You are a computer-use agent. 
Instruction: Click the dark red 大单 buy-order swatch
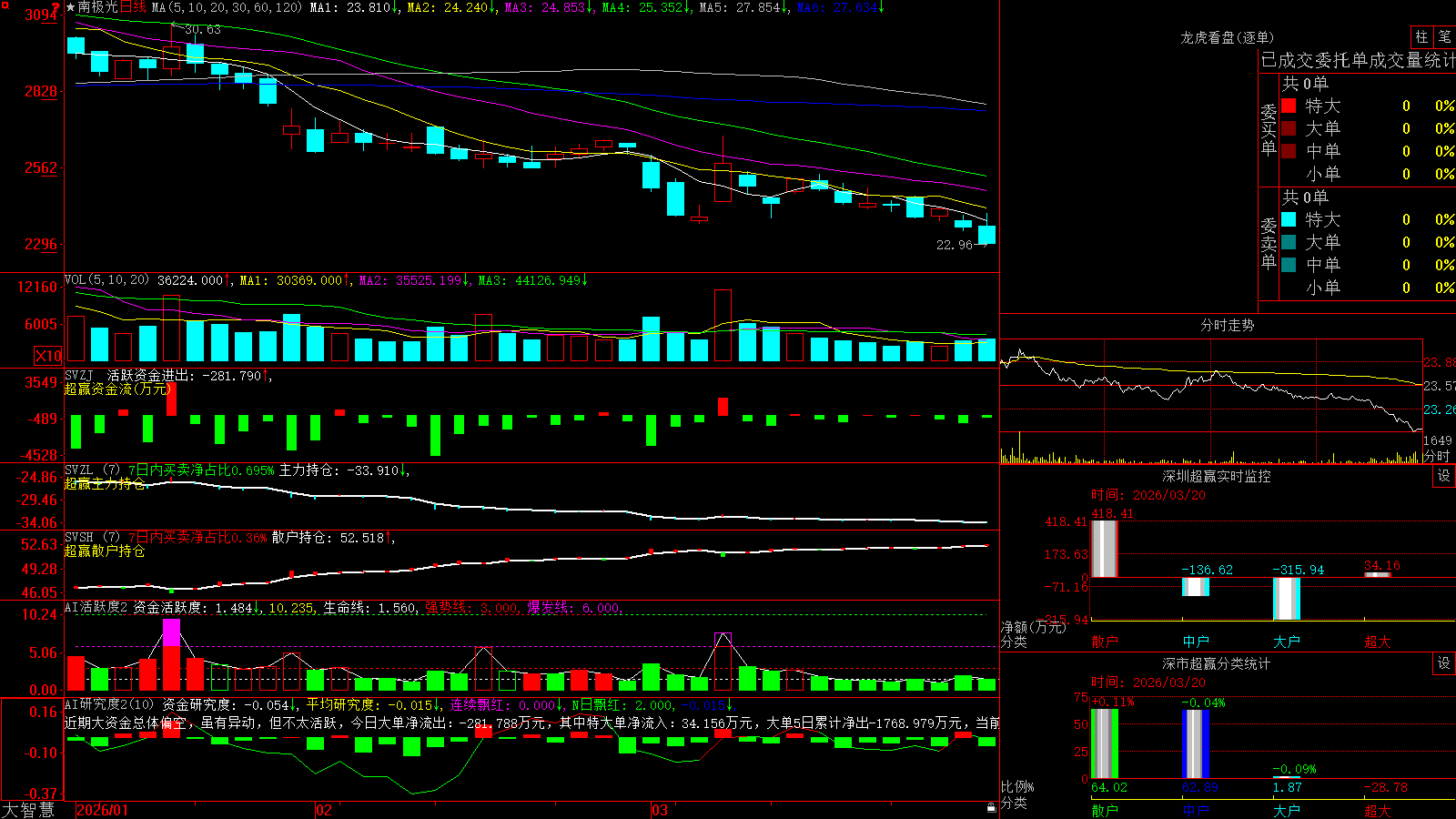tap(1289, 128)
